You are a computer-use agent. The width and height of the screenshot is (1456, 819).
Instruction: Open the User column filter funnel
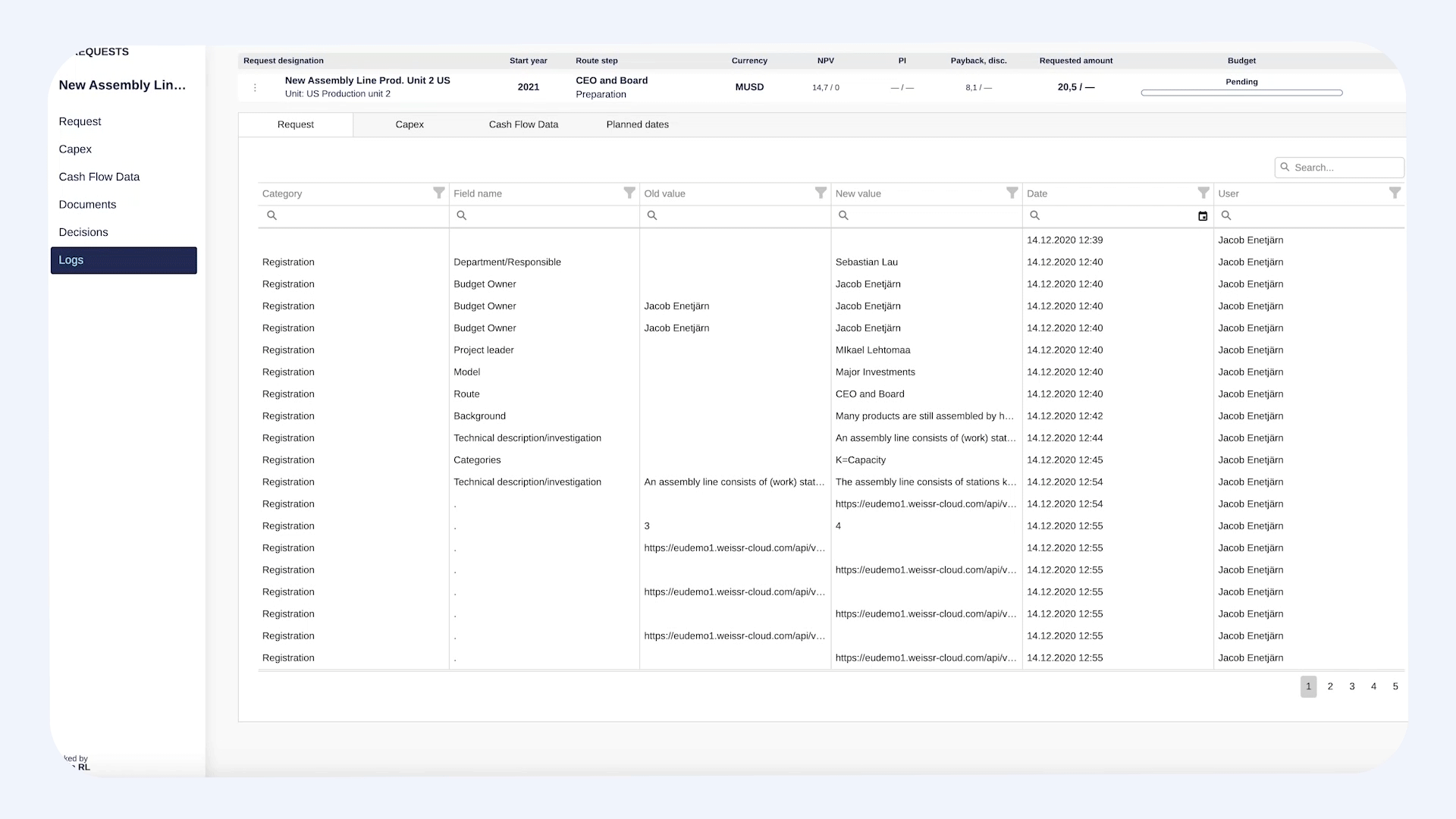[x=1395, y=193]
